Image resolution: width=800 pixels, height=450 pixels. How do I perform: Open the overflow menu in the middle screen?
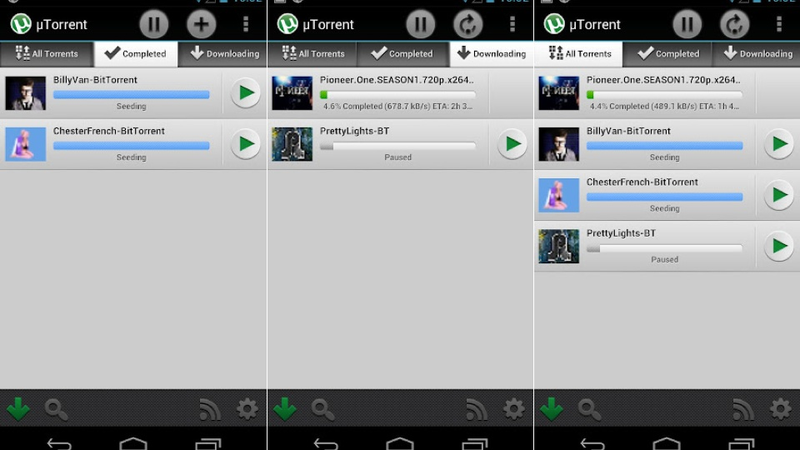click(513, 24)
